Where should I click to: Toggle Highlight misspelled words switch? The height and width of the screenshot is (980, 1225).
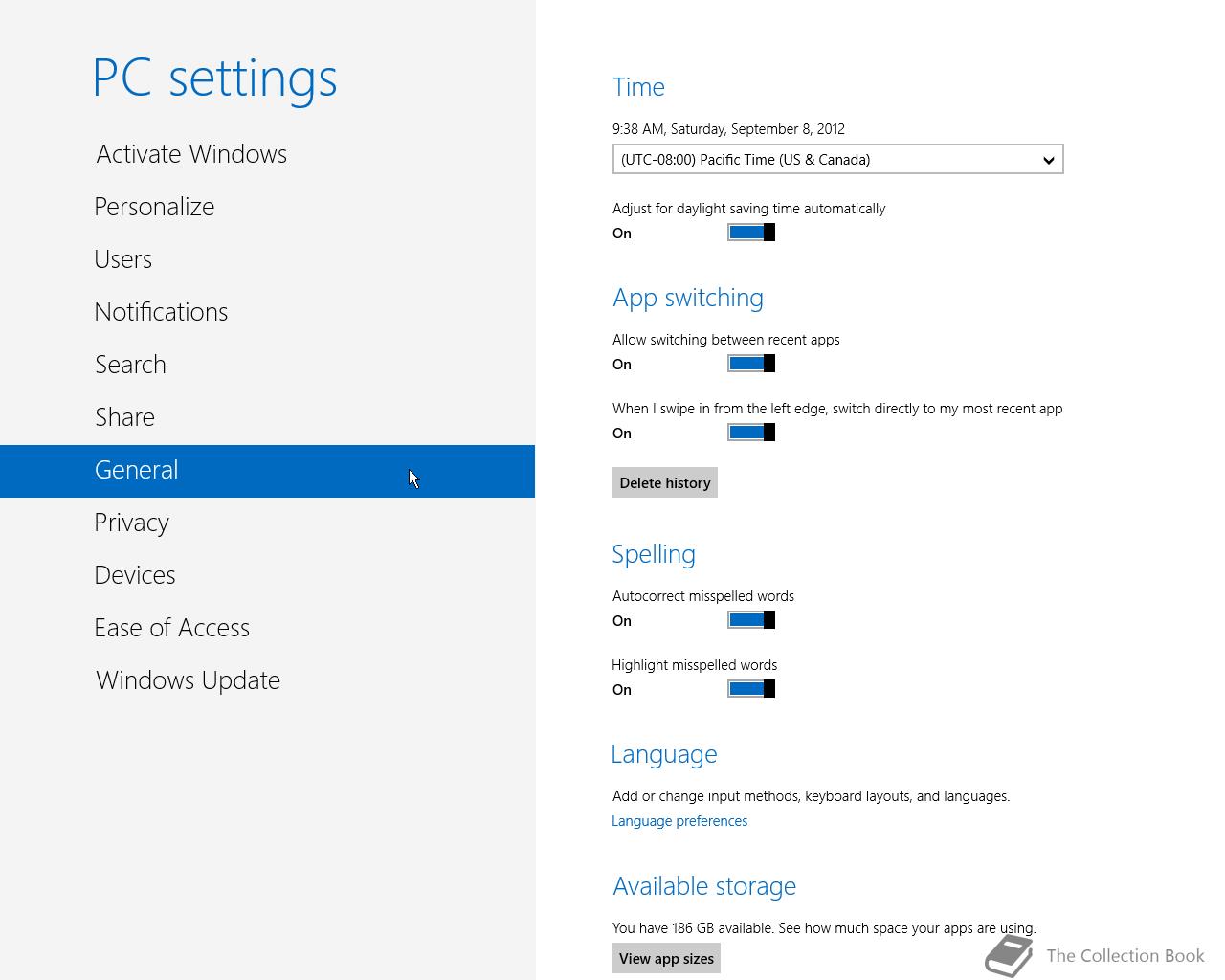pos(751,689)
